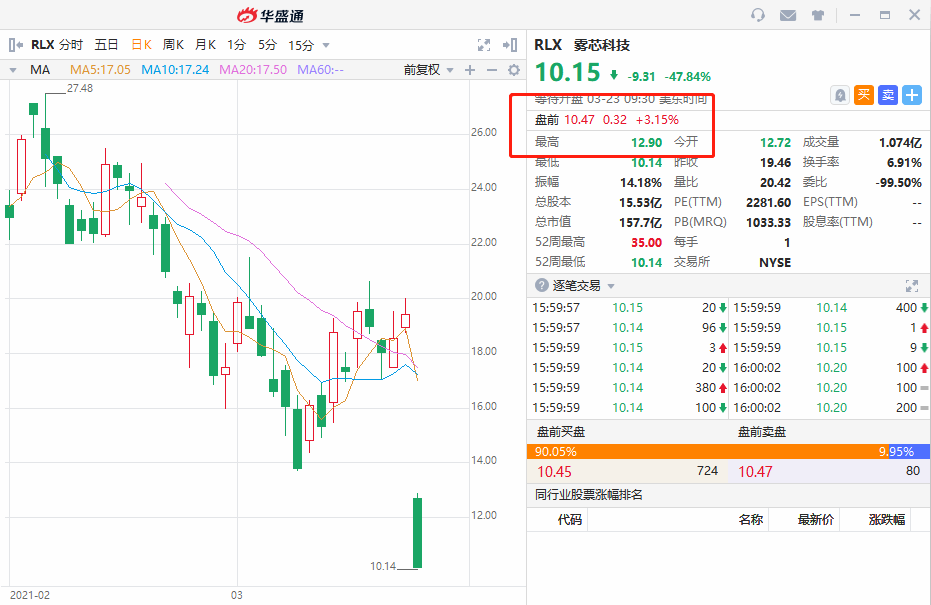Expand the tick trades panel fullscreen
The height and width of the screenshot is (605, 931).
coord(912,286)
